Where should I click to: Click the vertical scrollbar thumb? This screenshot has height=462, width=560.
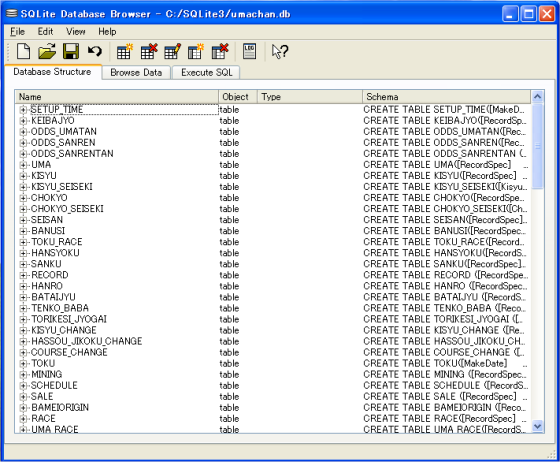click(538, 146)
